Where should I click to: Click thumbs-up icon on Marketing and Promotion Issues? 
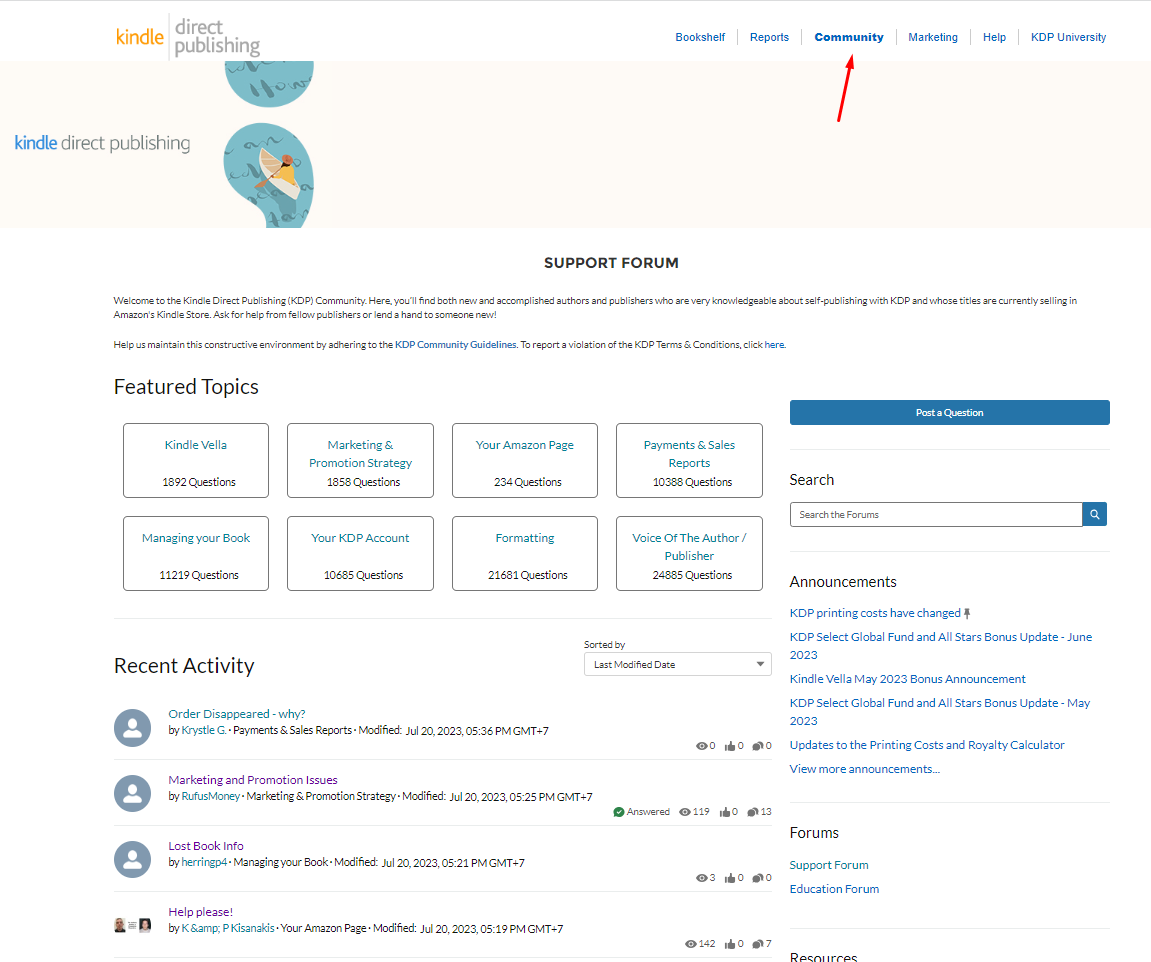[725, 812]
